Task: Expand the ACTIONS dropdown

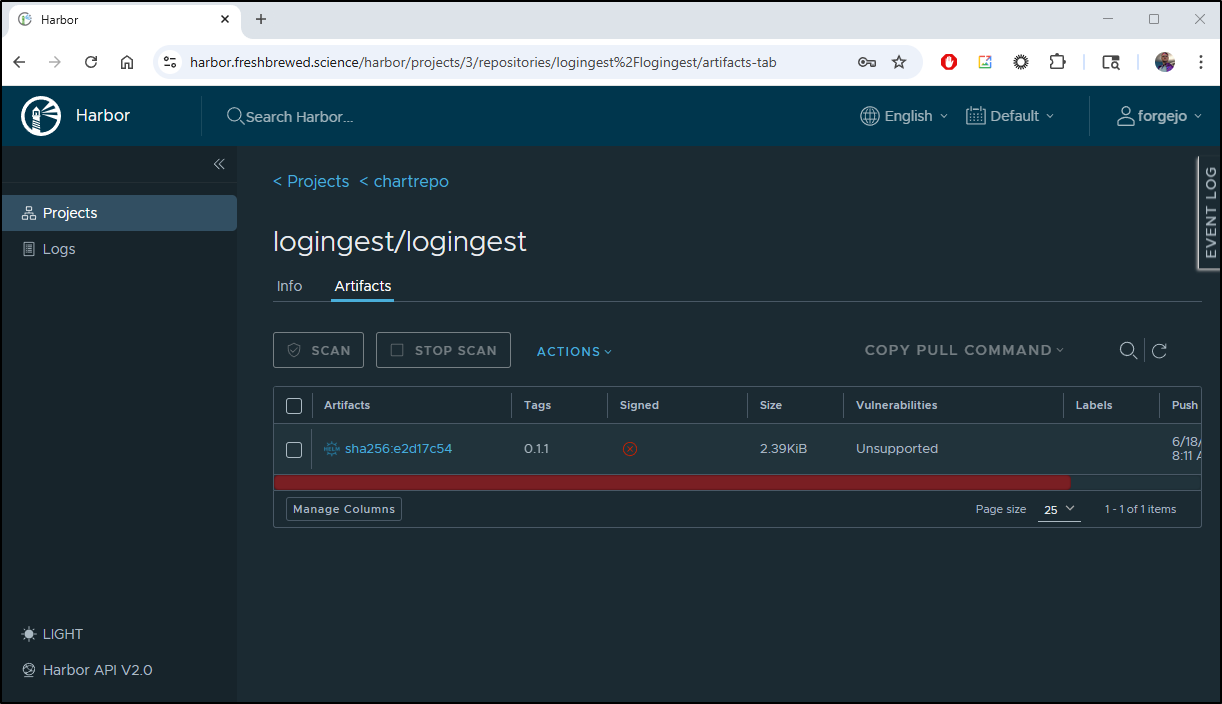Action: point(574,351)
